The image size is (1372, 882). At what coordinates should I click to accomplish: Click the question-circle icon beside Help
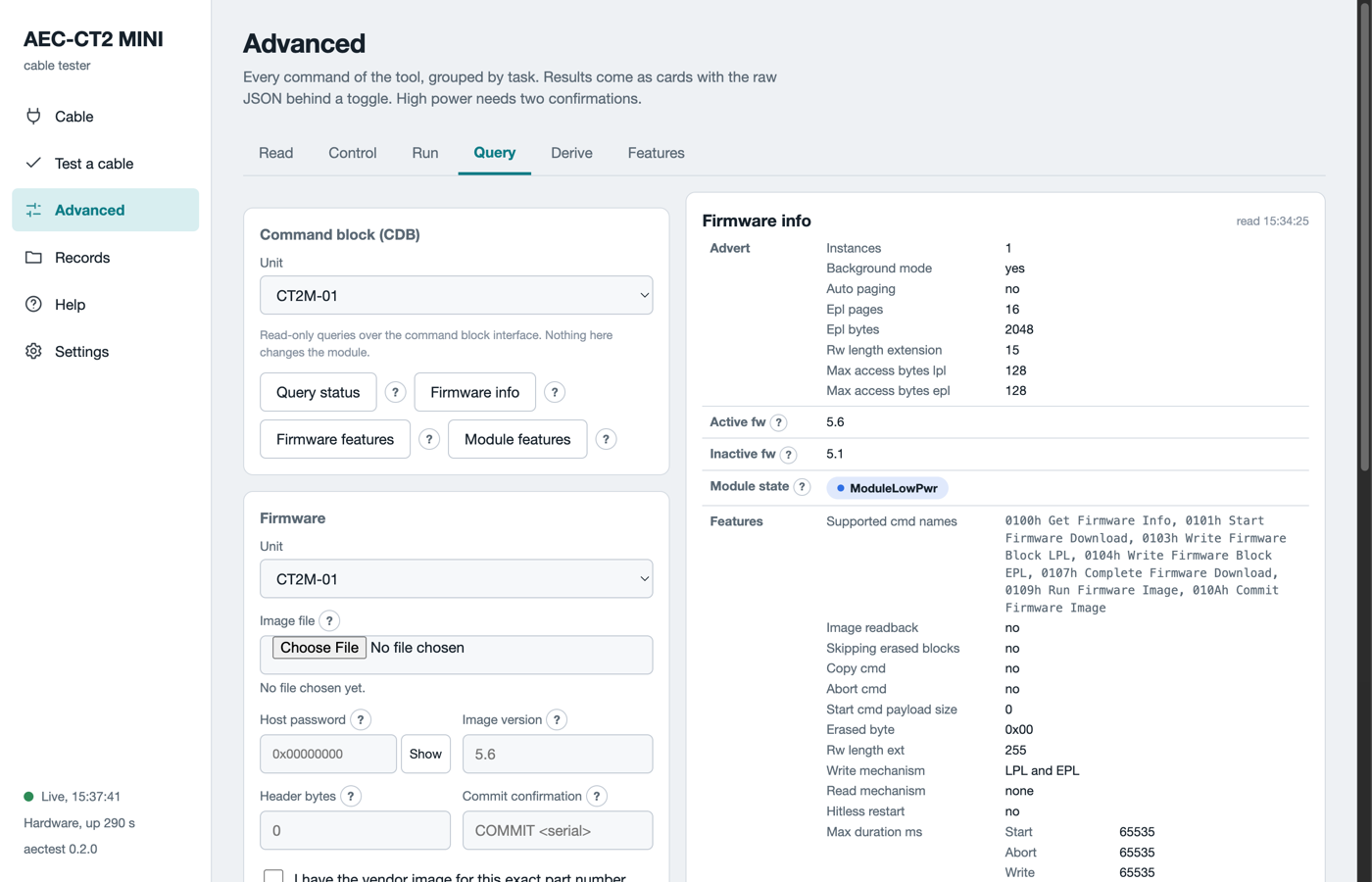tap(33, 304)
